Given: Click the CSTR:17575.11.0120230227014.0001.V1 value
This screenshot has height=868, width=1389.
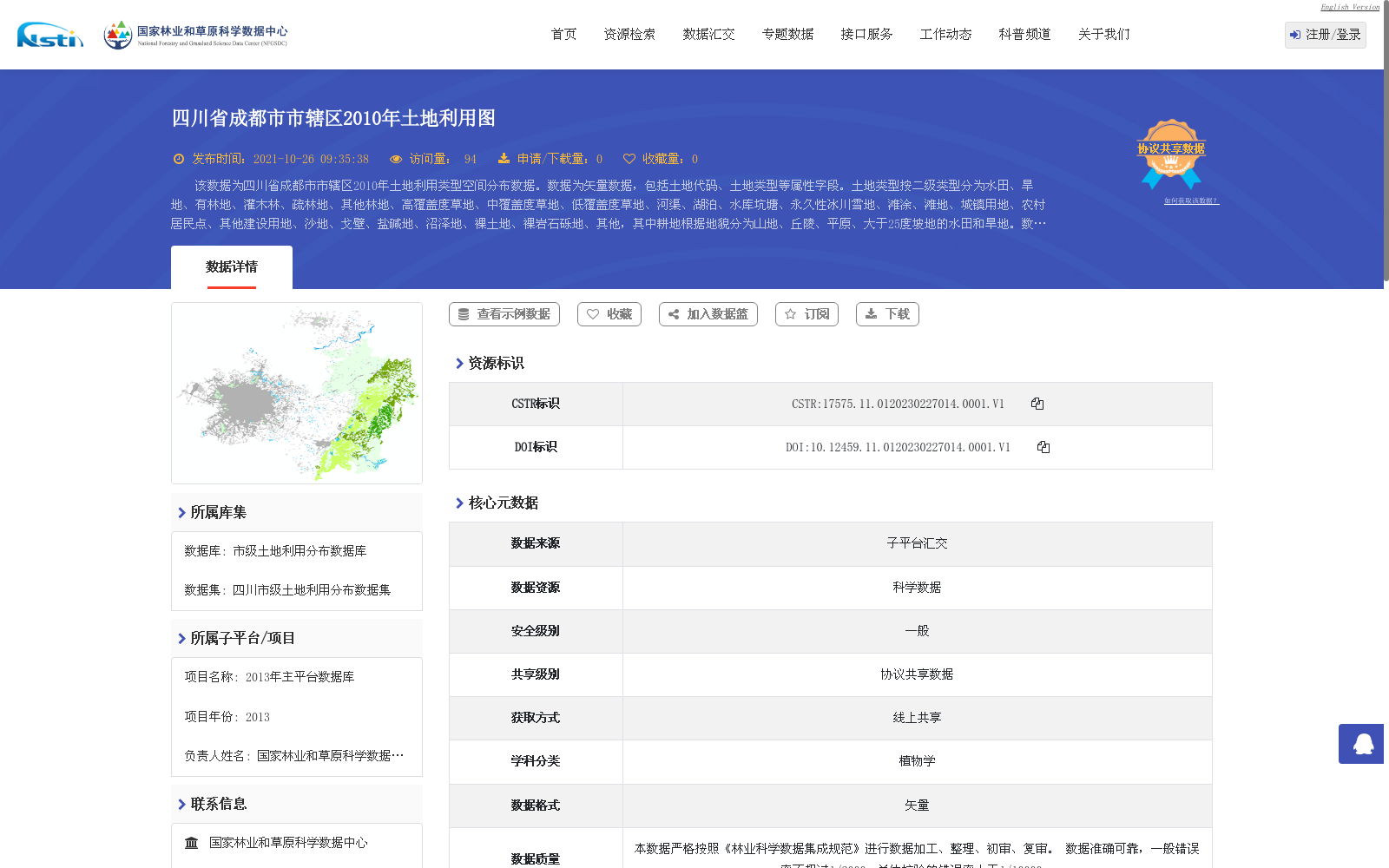Looking at the screenshot, I should (898, 404).
